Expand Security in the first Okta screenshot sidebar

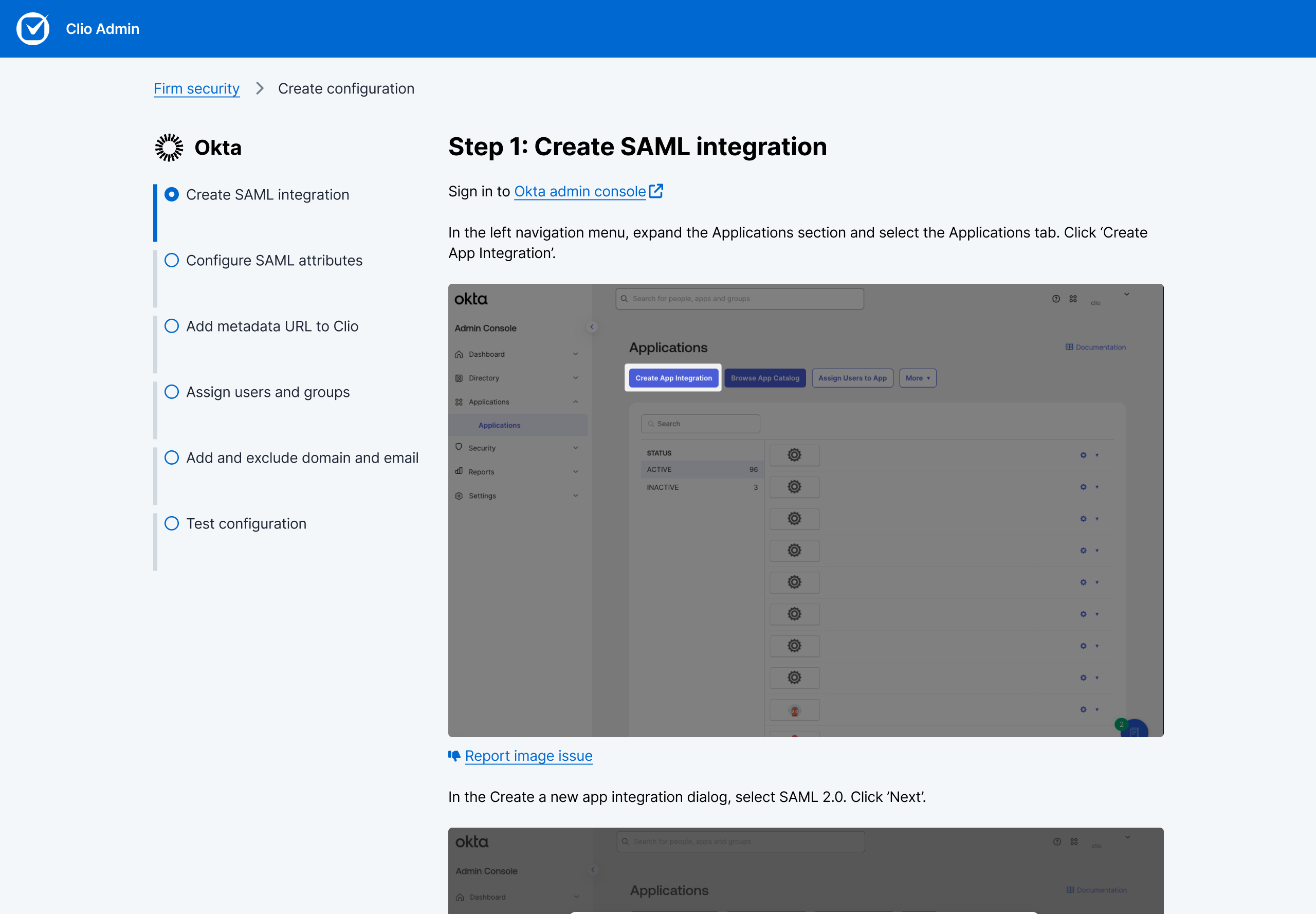(x=518, y=448)
